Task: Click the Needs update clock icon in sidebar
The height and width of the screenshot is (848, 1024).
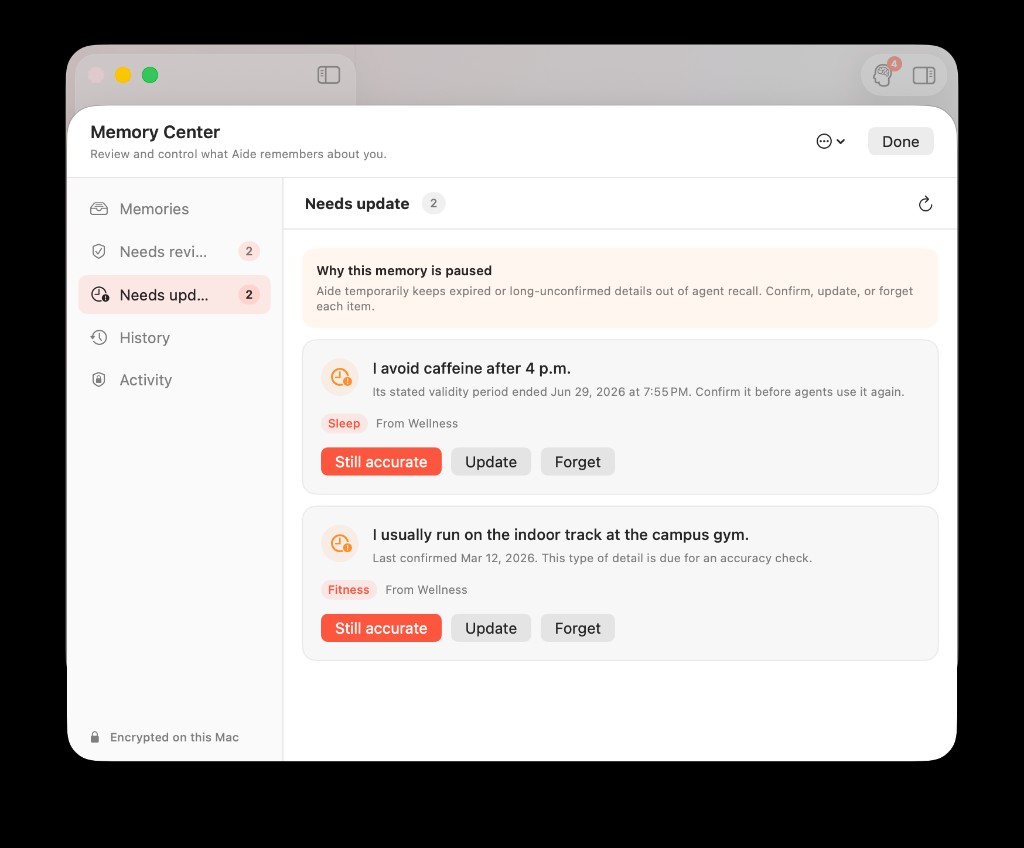Action: (99, 295)
